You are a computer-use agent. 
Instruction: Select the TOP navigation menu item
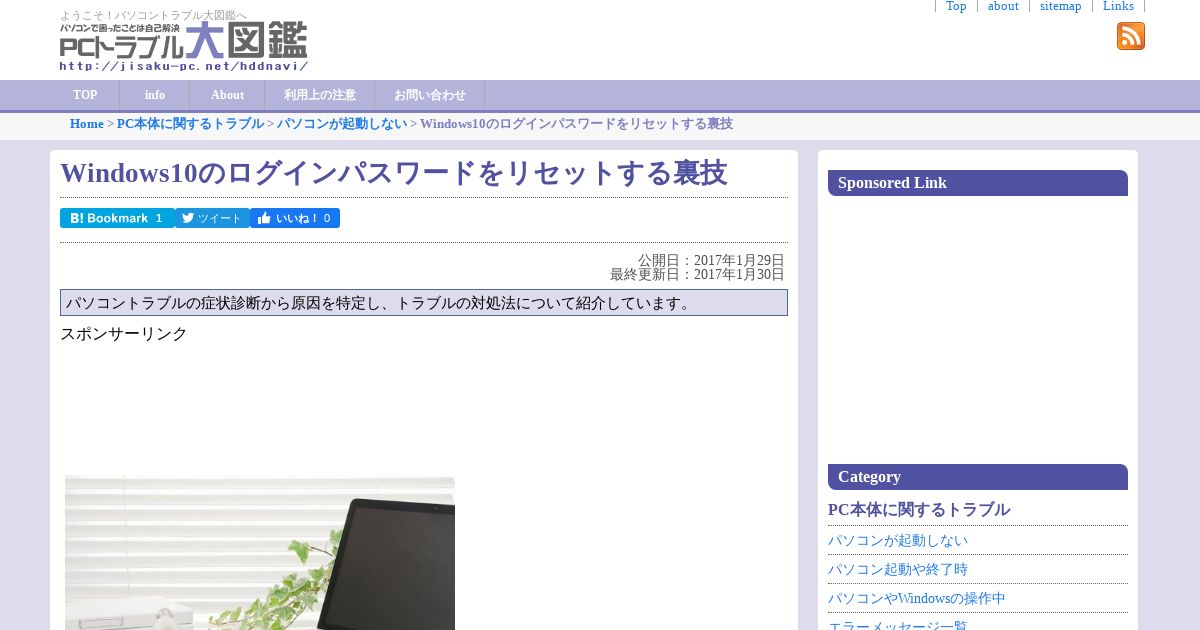click(85, 95)
